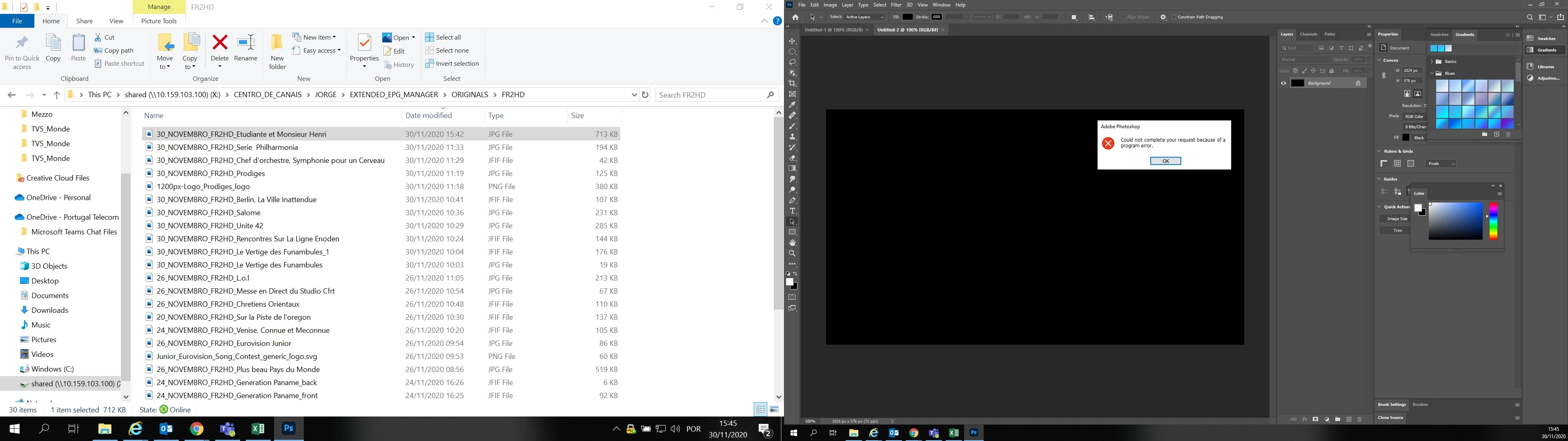Click the hue slider in Color panel
1568x441 pixels.
click(1493, 220)
